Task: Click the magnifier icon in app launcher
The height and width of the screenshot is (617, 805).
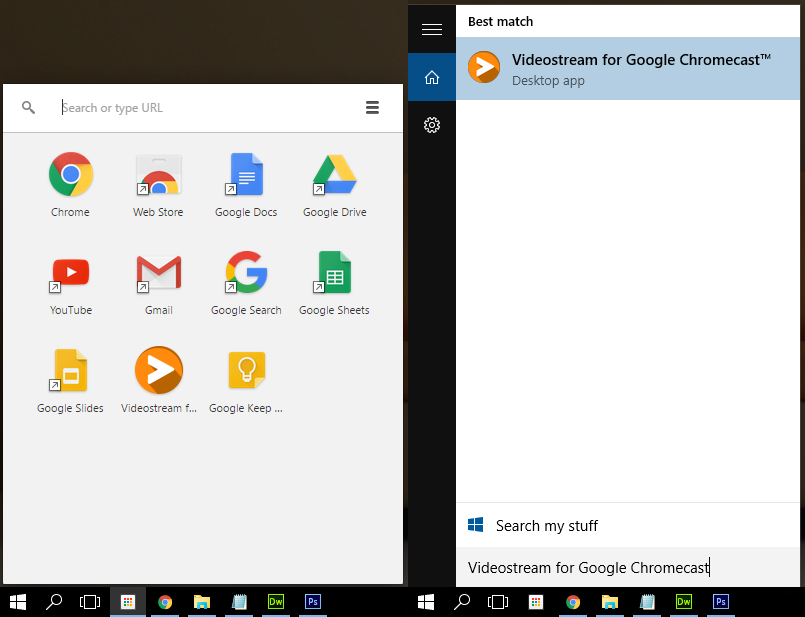Action: click(29, 108)
